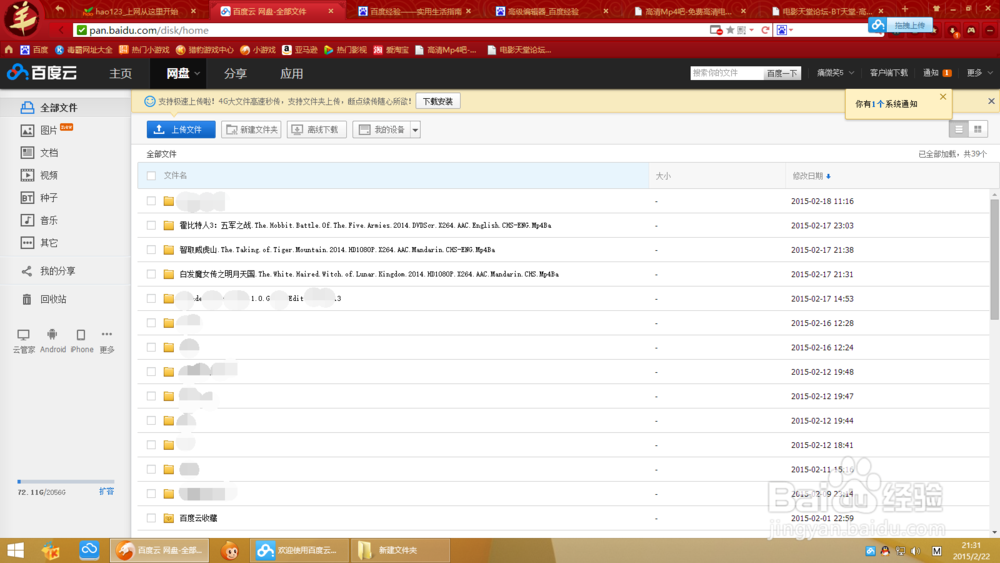Viewport: 1000px width, 563px height.
Task: Close the system notification popup
Action: [x=943, y=97]
